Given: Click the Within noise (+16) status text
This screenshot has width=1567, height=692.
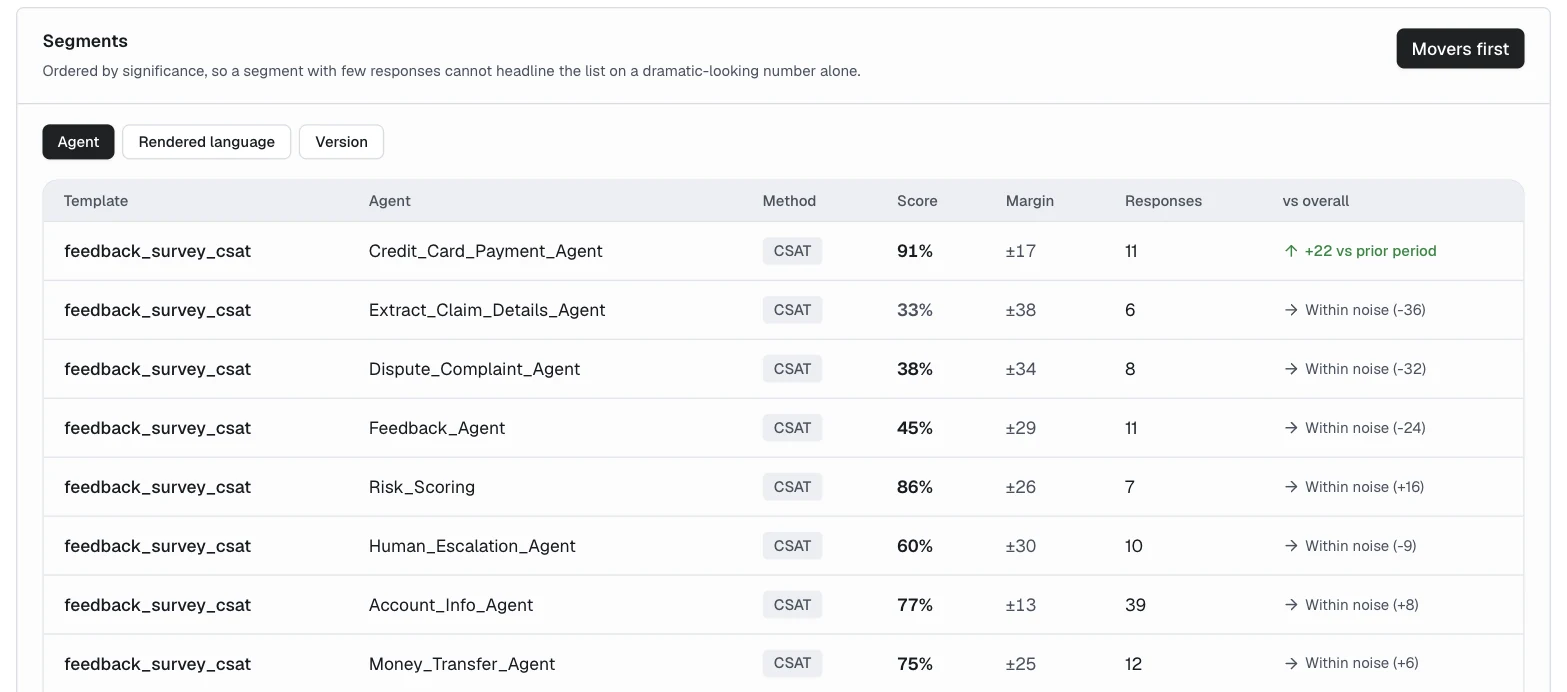Looking at the screenshot, I should 1365,487.
